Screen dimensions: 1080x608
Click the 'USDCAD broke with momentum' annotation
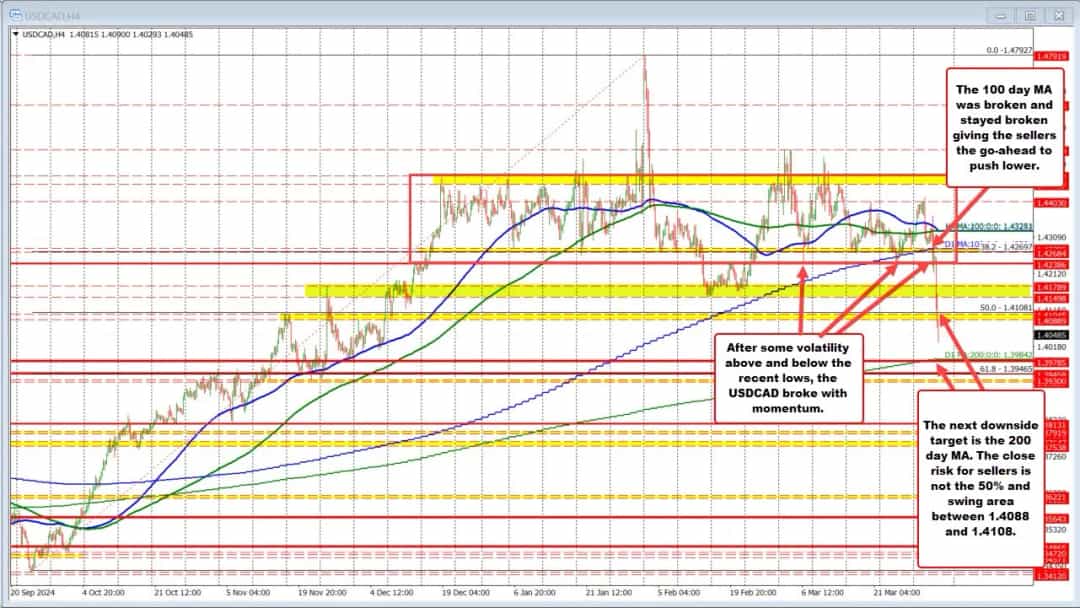click(789, 379)
